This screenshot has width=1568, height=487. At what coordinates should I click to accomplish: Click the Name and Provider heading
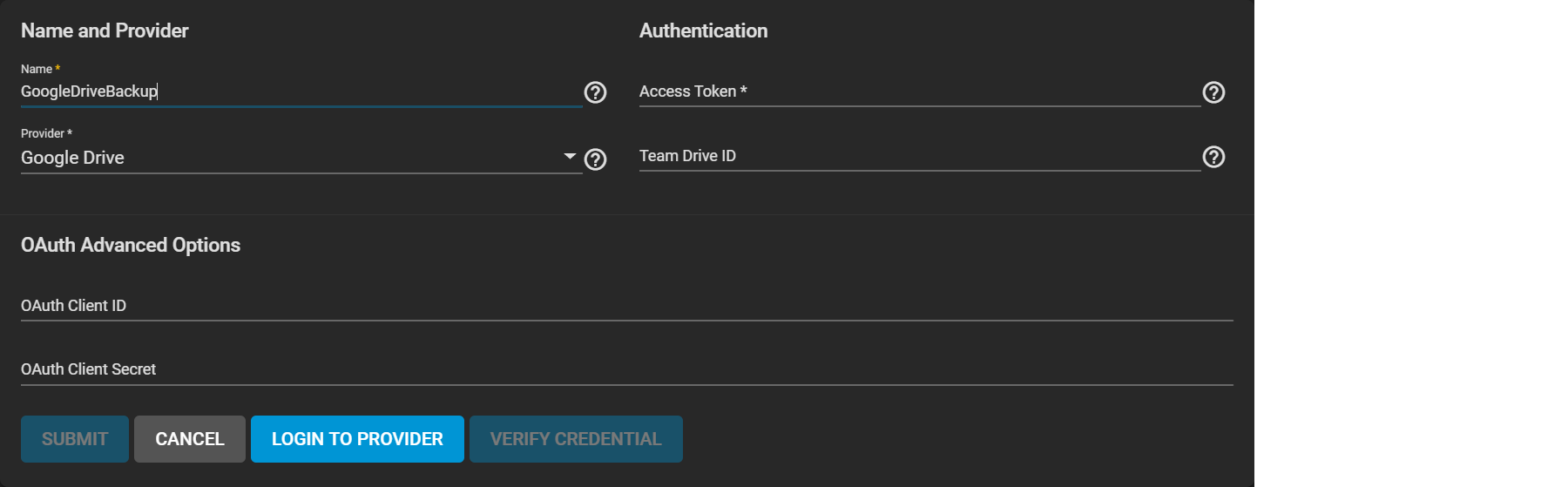tap(105, 31)
